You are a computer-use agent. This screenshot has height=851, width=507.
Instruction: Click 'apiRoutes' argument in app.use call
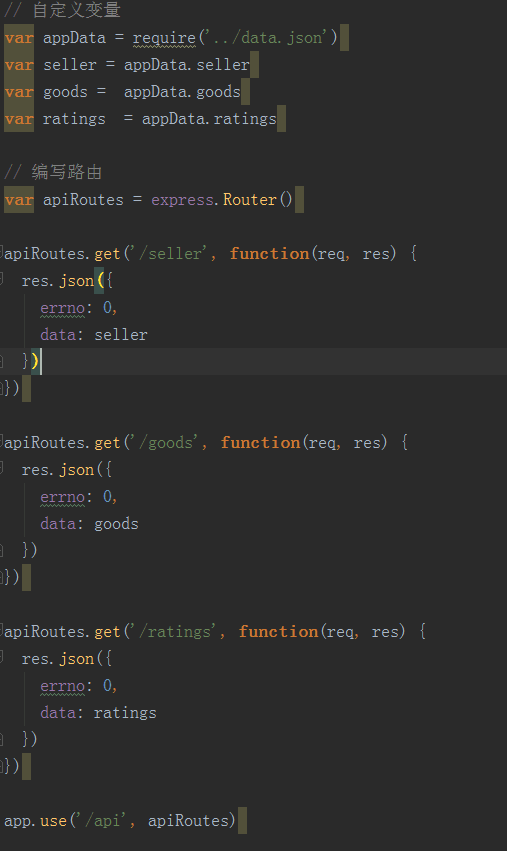(188, 821)
